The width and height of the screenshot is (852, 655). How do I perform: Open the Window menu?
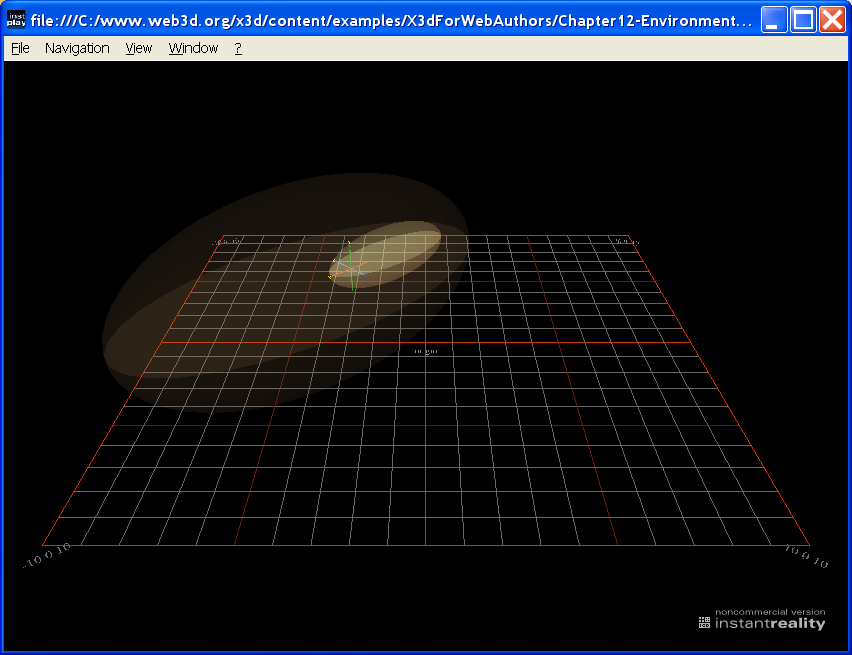pyautogui.click(x=192, y=47)
